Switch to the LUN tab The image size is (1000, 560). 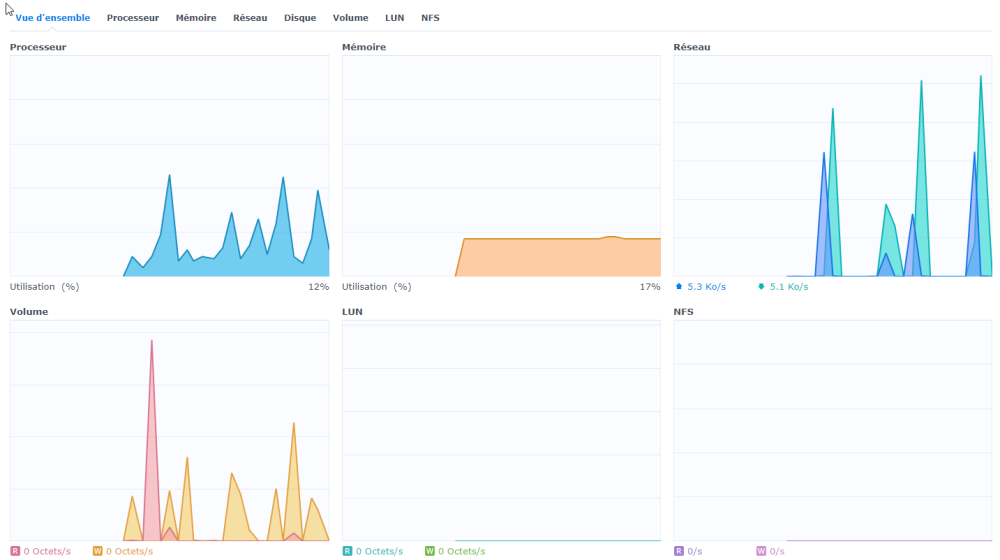[x=395, y=18]
